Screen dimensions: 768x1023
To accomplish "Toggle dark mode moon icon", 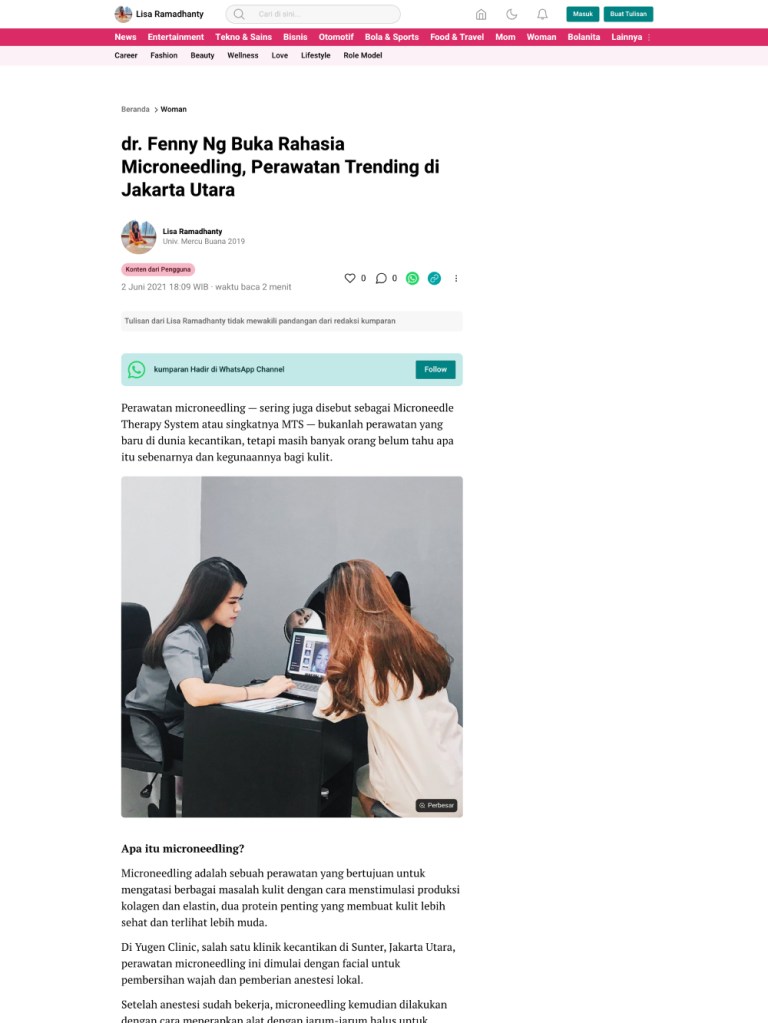I will [512, 14].
